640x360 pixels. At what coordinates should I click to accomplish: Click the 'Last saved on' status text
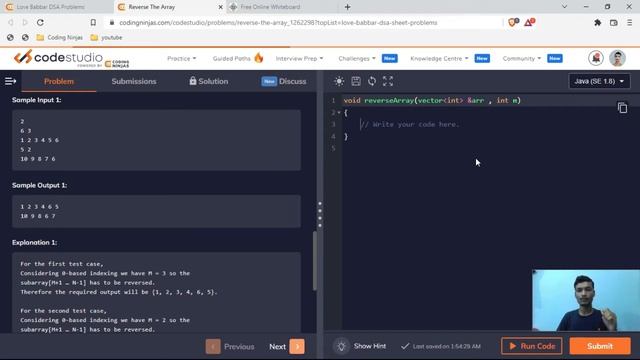pyautogui.click(x=447, y=347)
